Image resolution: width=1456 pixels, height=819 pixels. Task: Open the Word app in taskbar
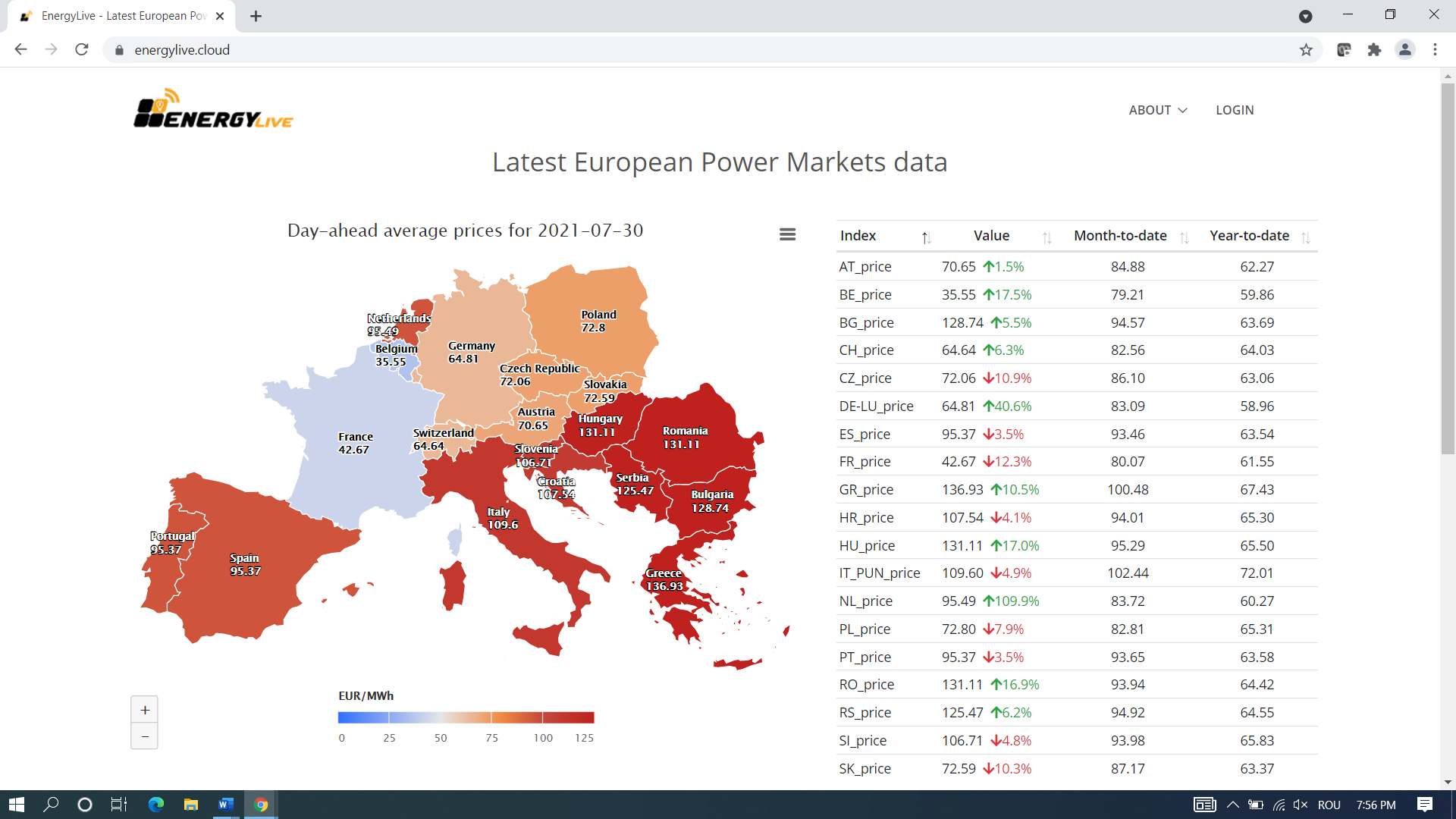click(225, 805)
